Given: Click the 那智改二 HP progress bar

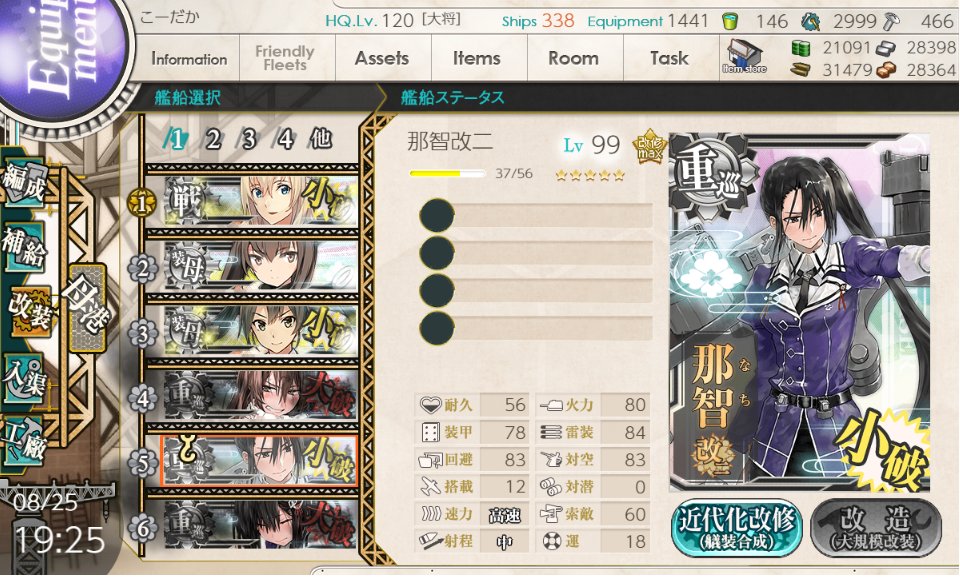Looking at the screenshot, I should (x=447, y=173).
